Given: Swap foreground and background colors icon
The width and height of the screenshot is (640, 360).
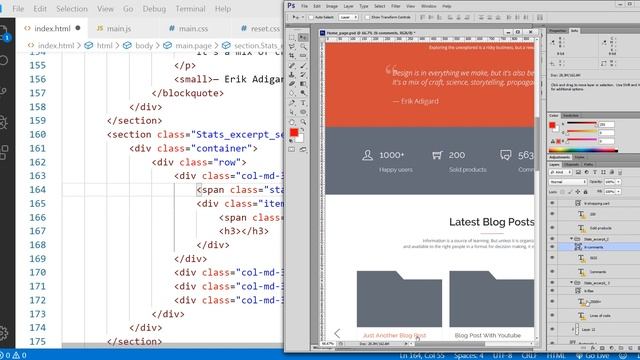Looking at the screenshot, I should point(302,130).
